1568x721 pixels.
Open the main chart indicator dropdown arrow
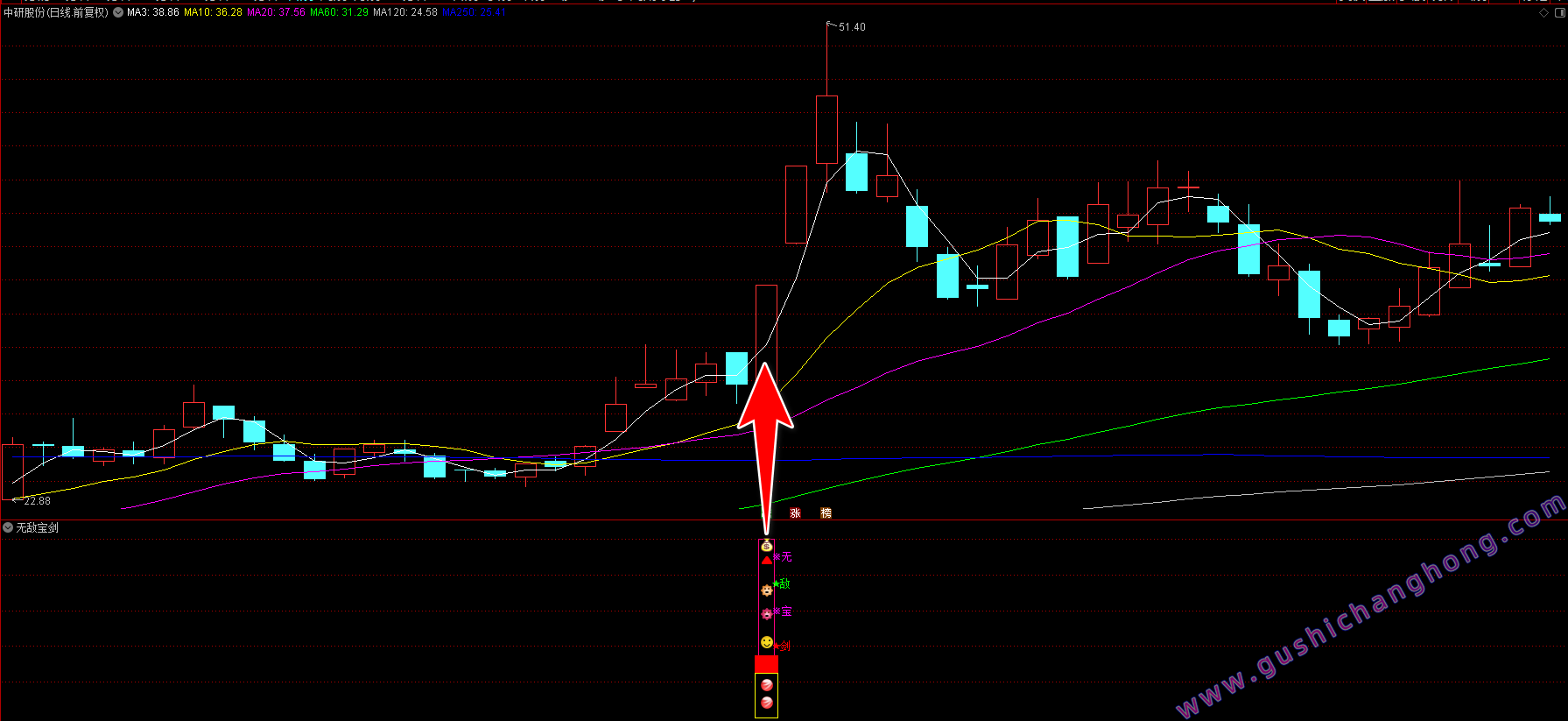coord(118,12)
